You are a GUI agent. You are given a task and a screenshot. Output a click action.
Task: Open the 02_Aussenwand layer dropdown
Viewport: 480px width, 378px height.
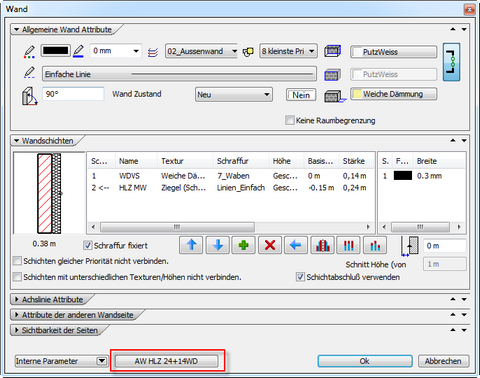201,51
